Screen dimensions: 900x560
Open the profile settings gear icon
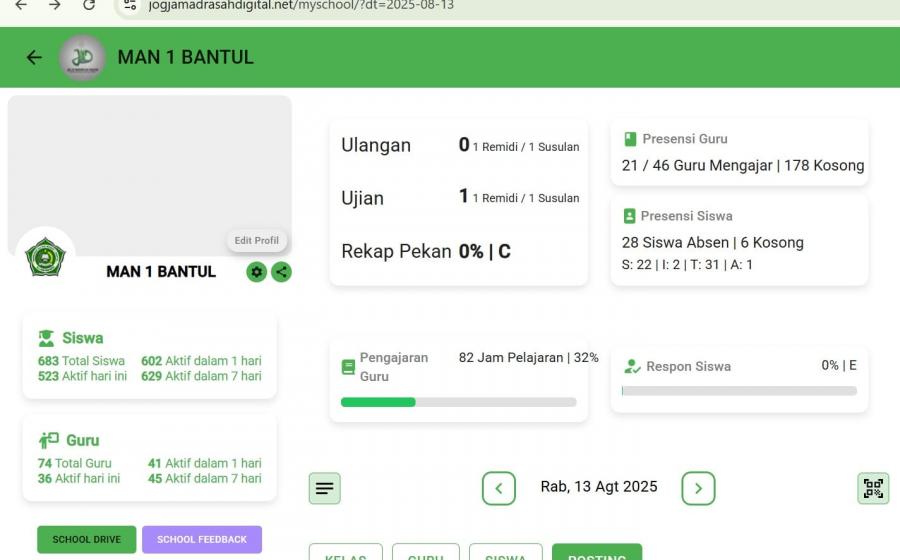(257, 272)
